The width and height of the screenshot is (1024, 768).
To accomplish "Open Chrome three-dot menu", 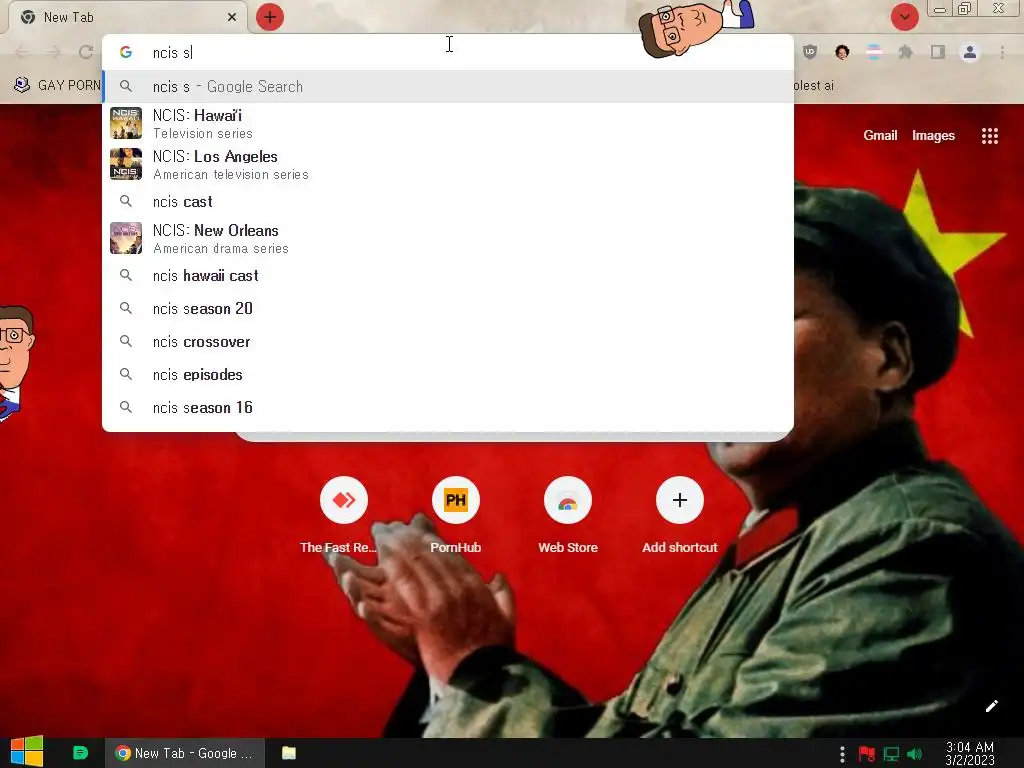I will (x=1002, y=52).
